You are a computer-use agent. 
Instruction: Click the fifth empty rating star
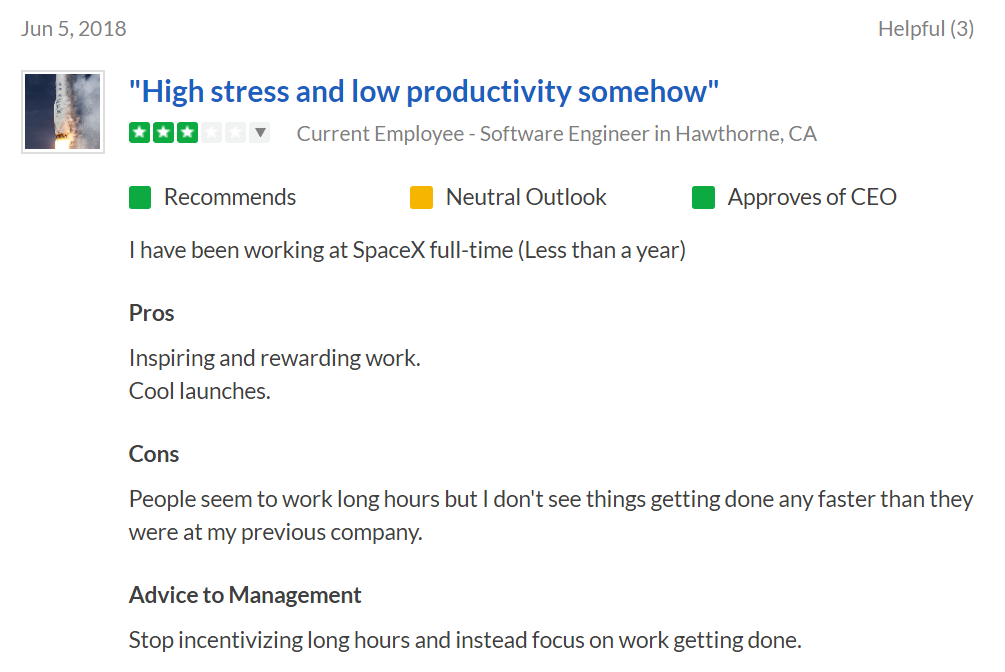(x=235, y=133)
